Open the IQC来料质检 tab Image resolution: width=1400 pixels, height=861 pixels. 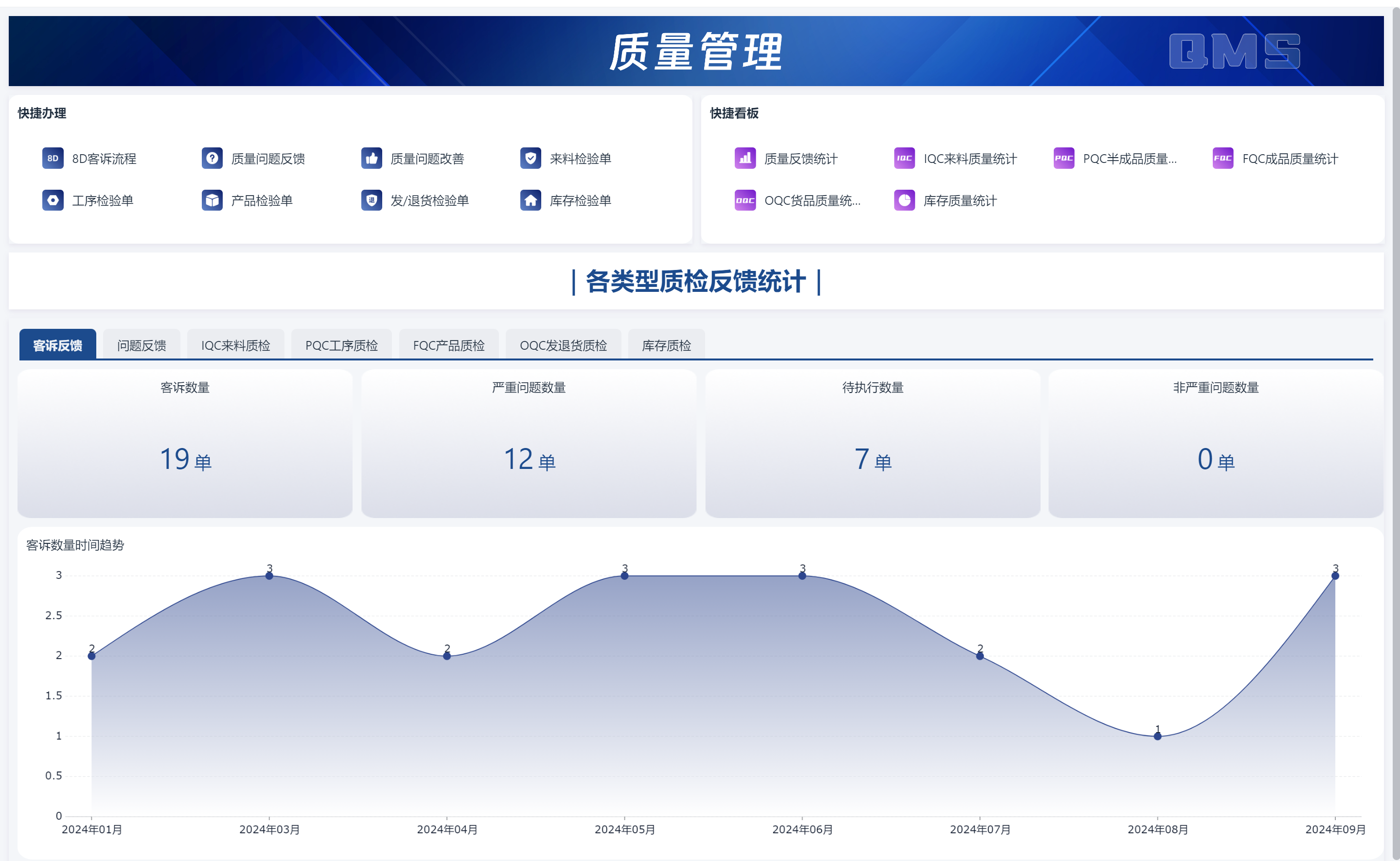click(236, 345)
